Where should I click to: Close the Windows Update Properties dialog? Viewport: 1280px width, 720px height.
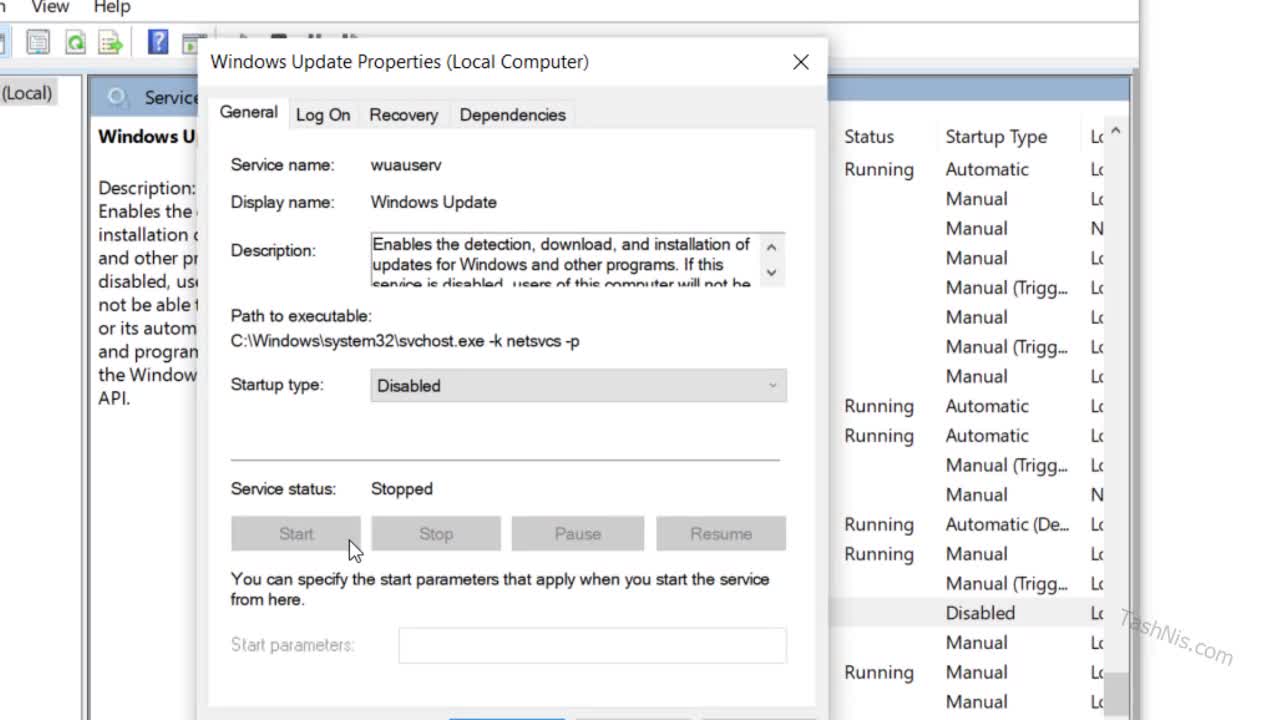pos(800,62)
